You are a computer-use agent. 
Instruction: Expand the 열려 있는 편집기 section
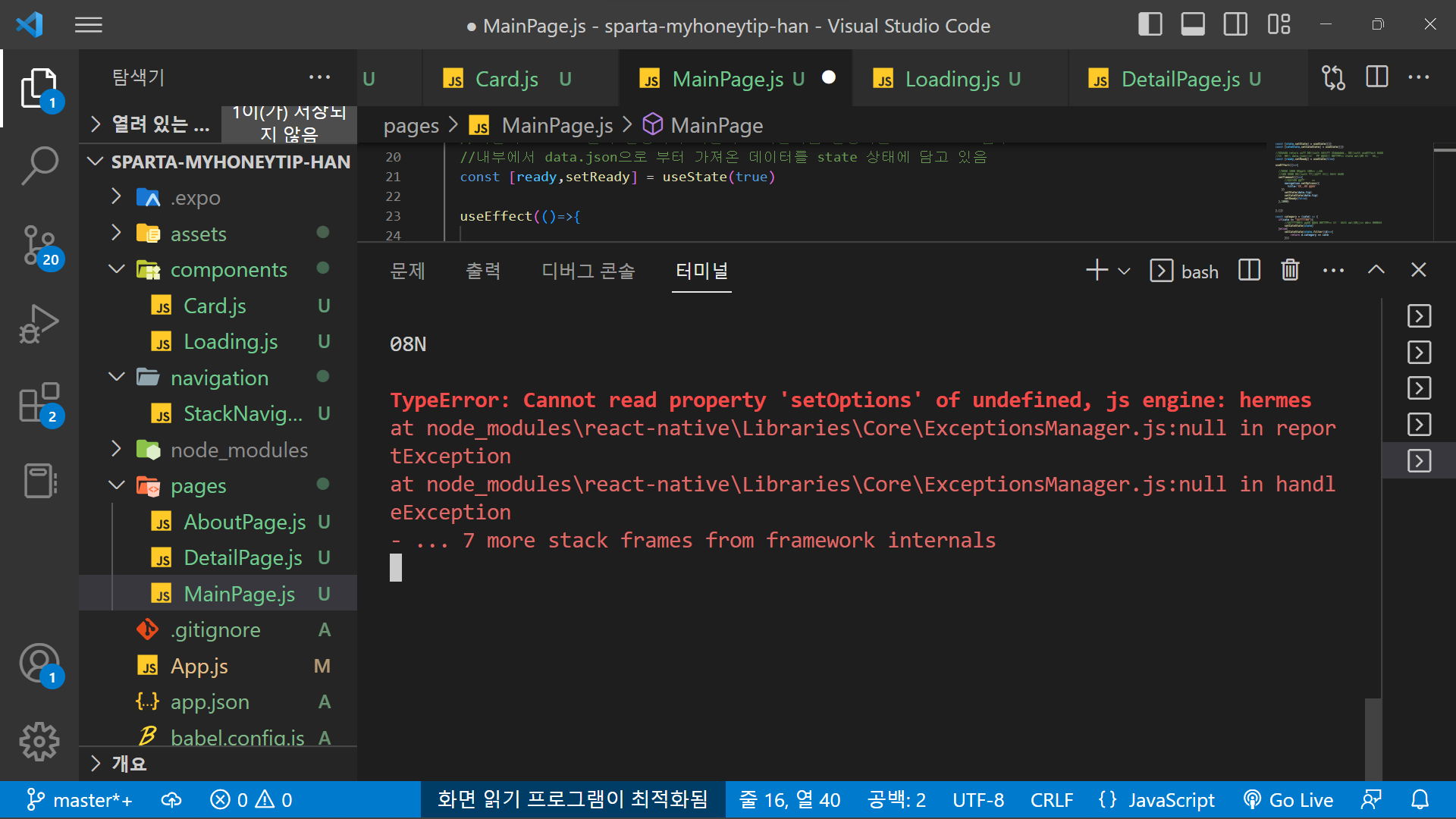(x=150, y=124)
